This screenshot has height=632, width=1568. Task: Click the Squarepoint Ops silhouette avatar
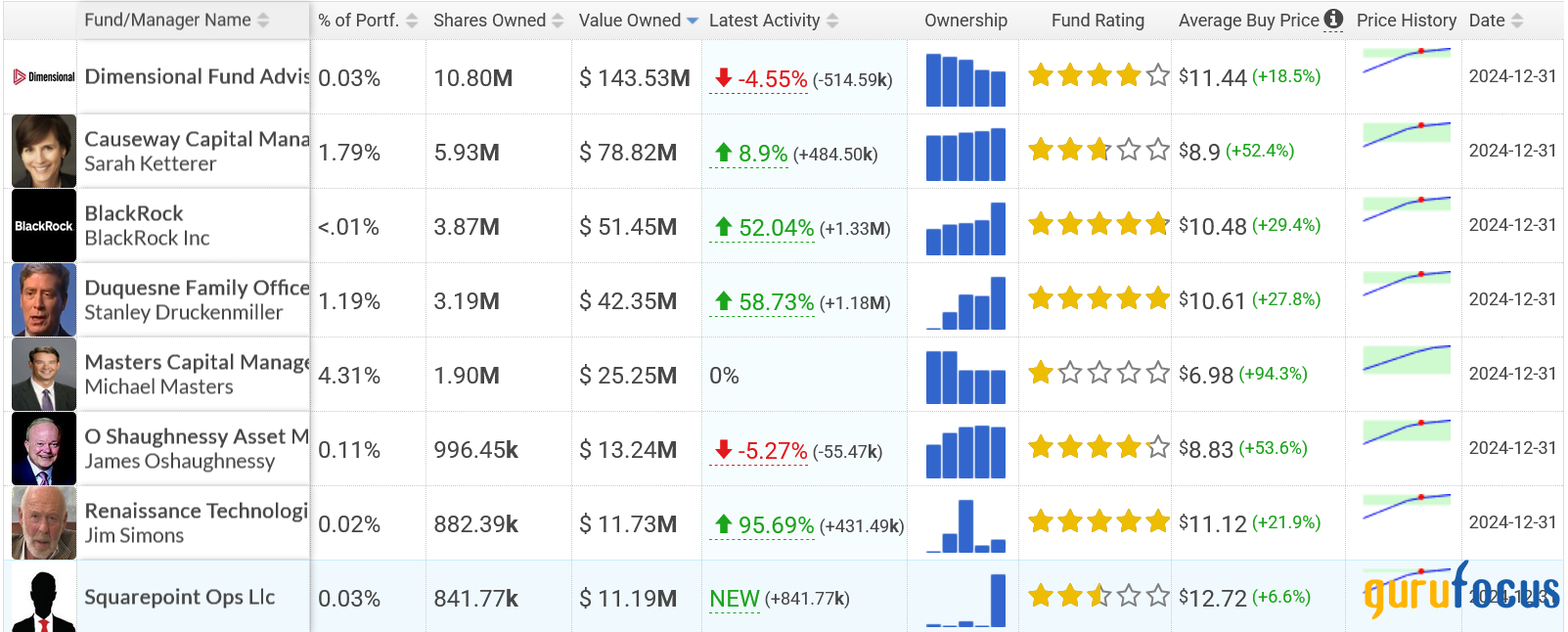(x=44, y=598)
